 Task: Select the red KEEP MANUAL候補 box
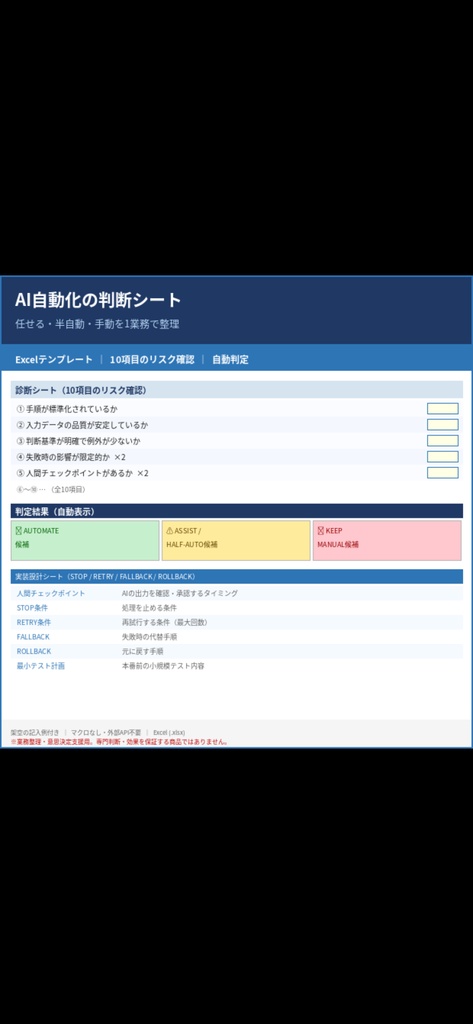pos(387,540)
